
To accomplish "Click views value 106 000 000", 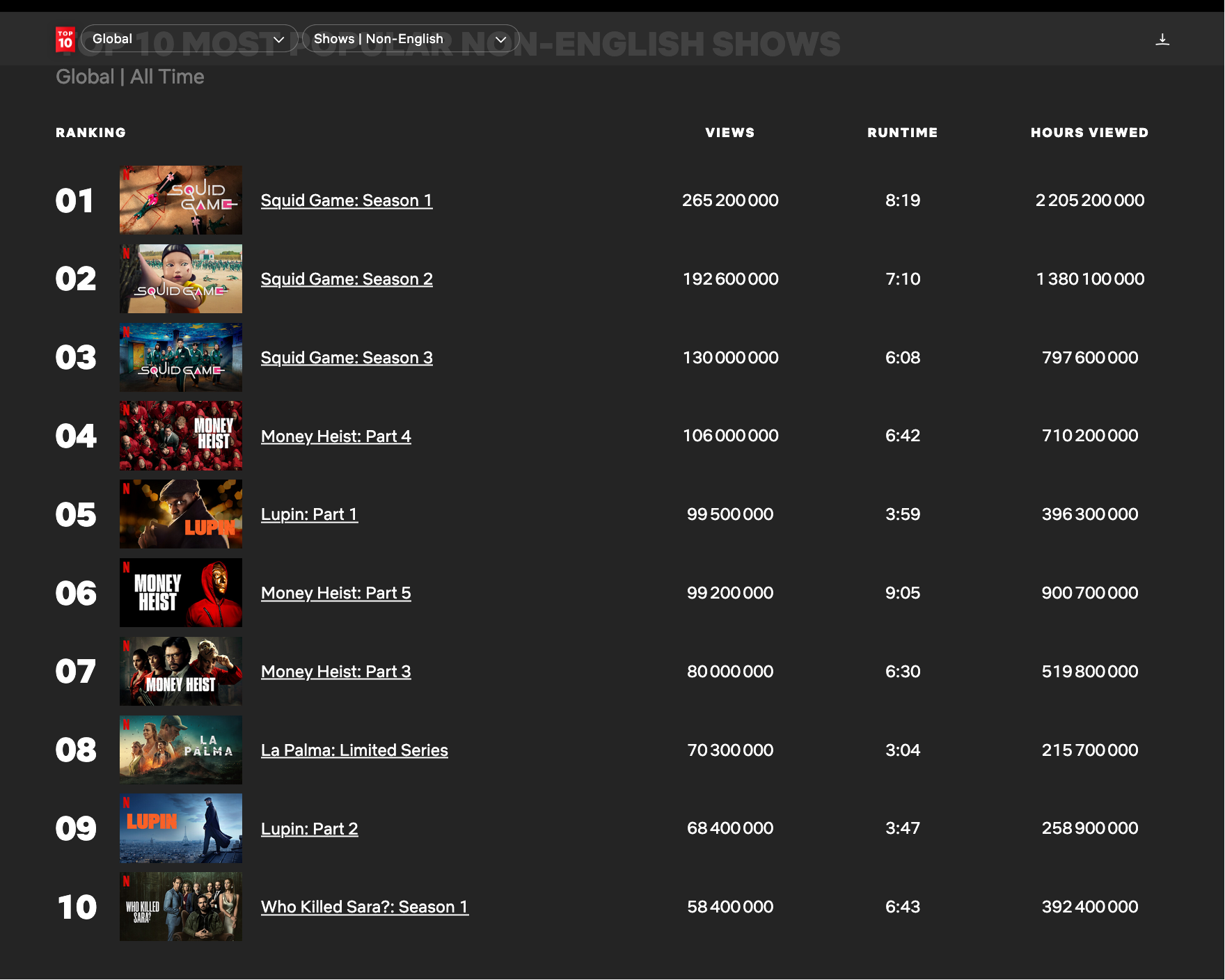I will pyautogui.click(x=730, y=436).
